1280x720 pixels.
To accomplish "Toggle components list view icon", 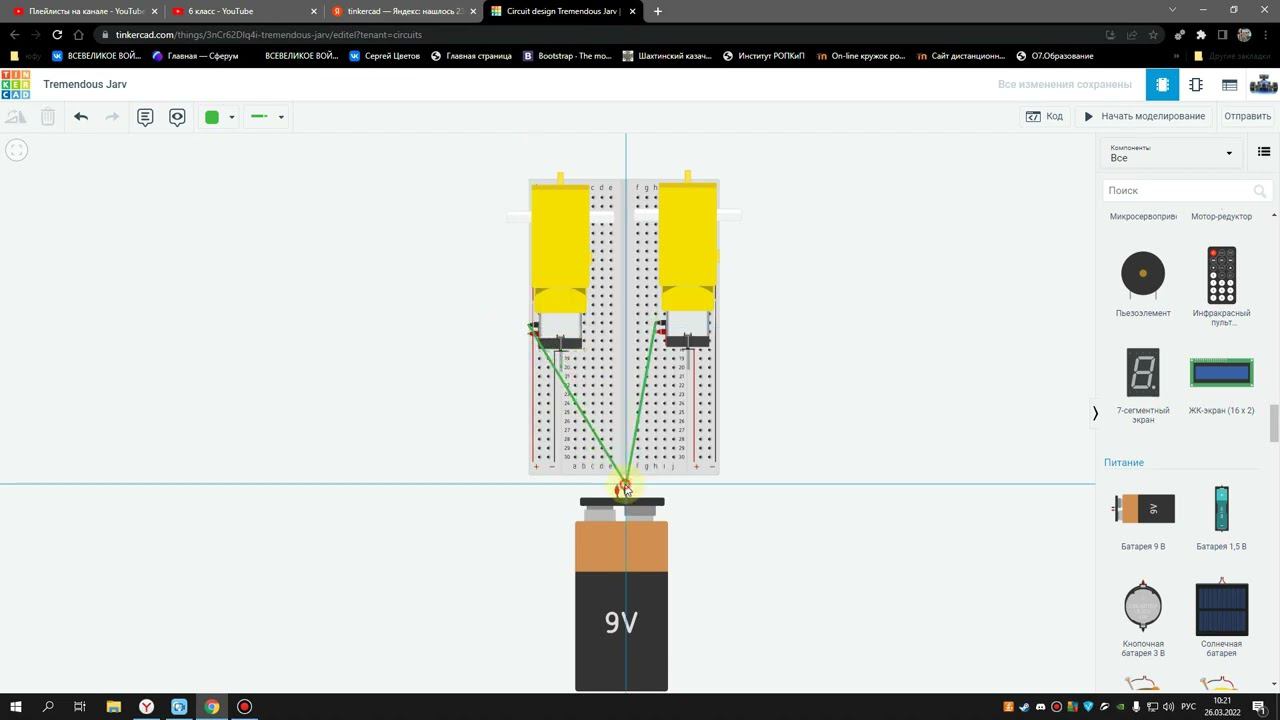I will click(1264, 152).
